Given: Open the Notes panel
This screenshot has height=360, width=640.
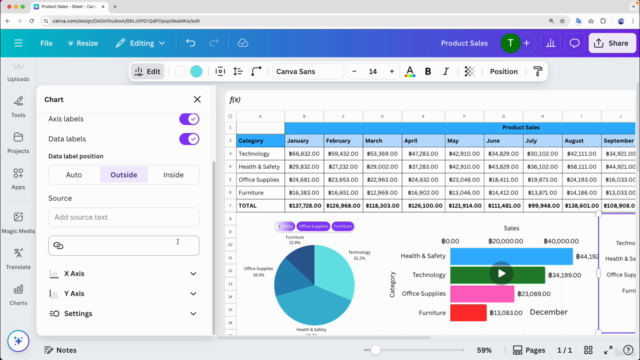Looking at the screenshot, I should [60, 350].
